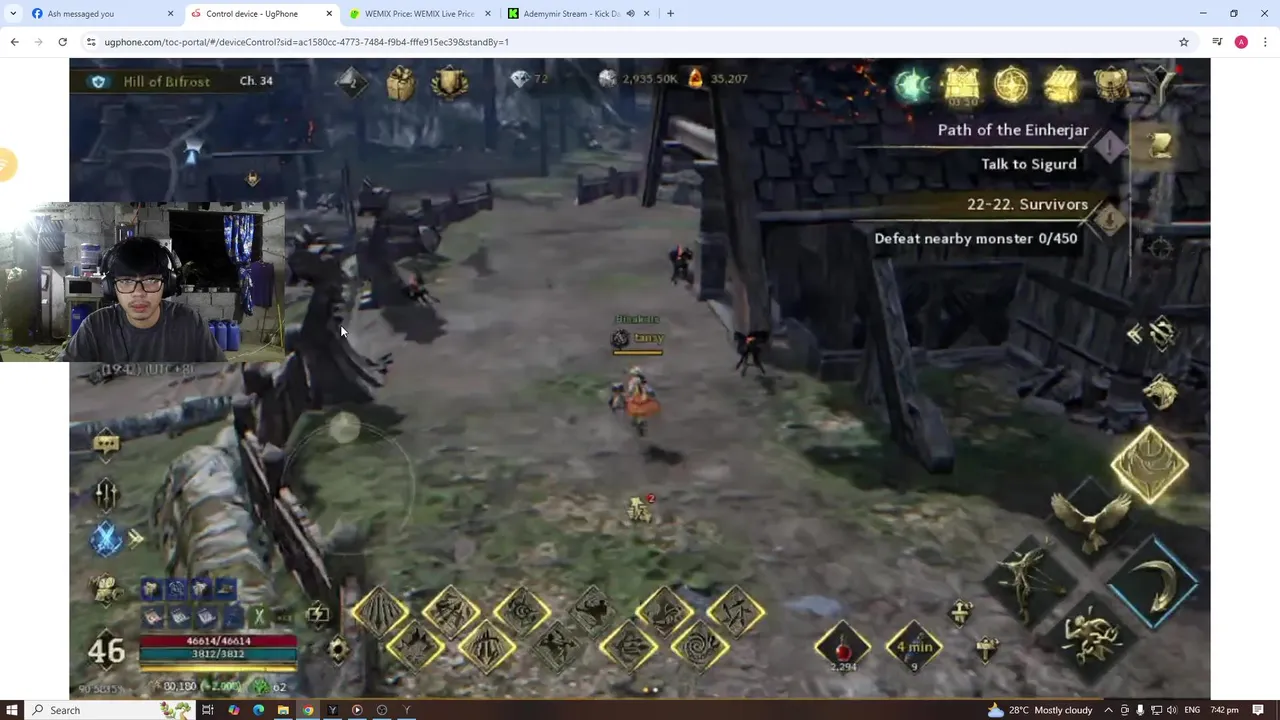Open a new browser tab
Screen dimensions: 1280x720
[670, 14]
